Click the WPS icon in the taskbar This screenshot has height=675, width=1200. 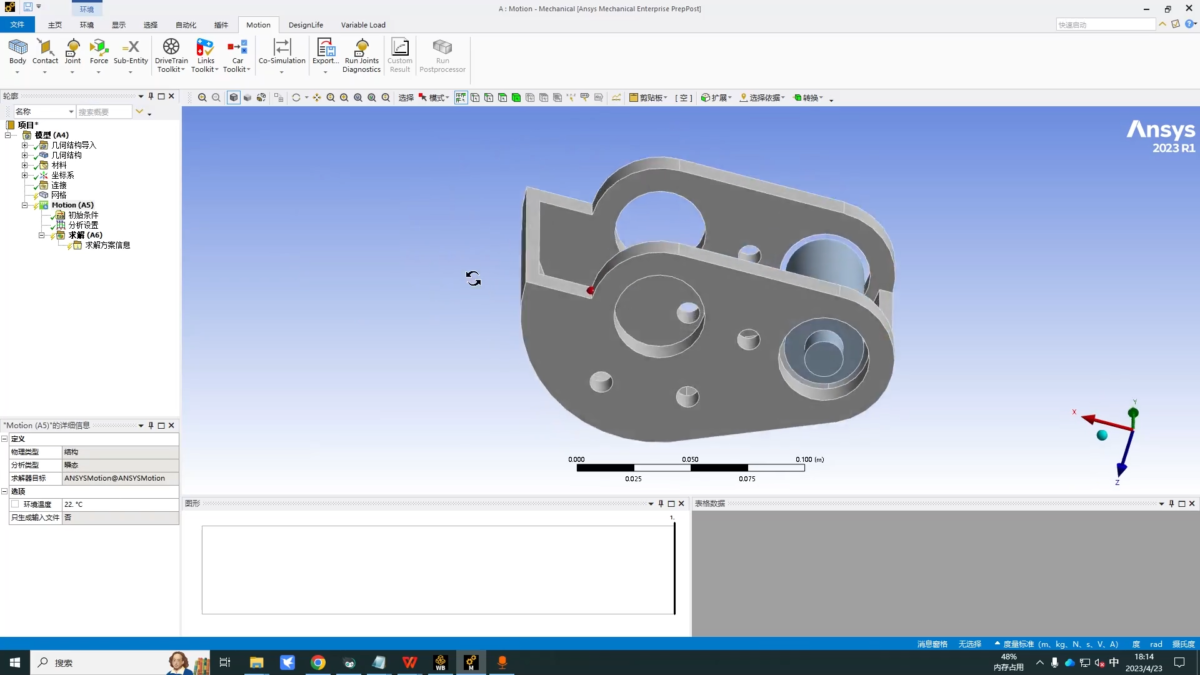[409, 663]
